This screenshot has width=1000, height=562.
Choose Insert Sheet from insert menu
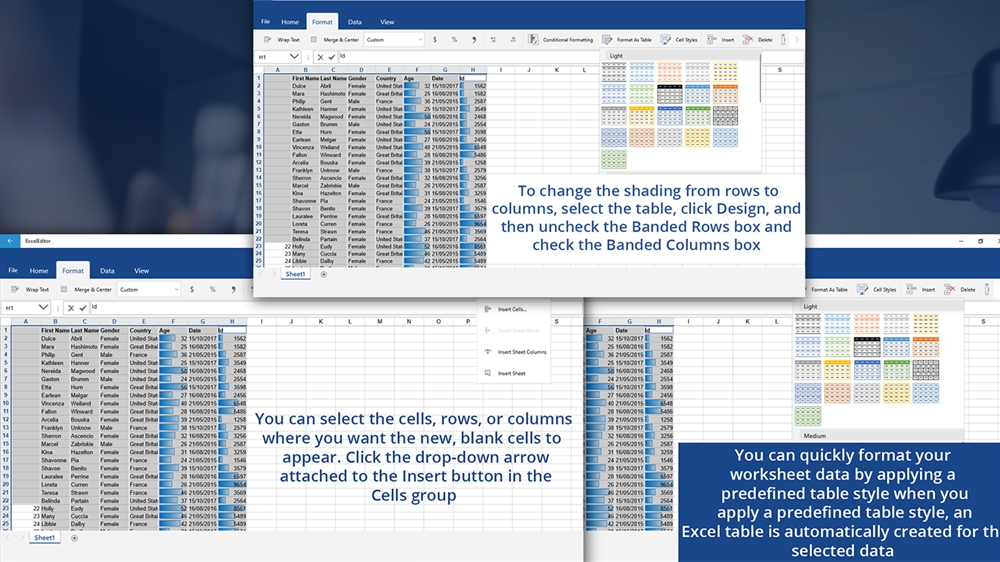513,373
